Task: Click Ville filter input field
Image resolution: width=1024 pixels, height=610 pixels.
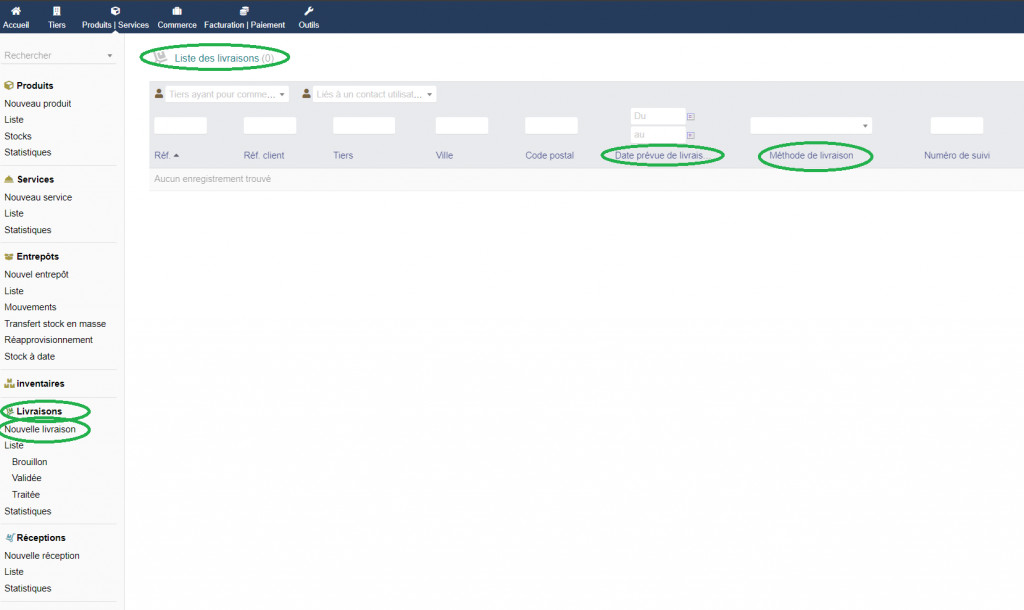Action: click(x=462, y=125)
